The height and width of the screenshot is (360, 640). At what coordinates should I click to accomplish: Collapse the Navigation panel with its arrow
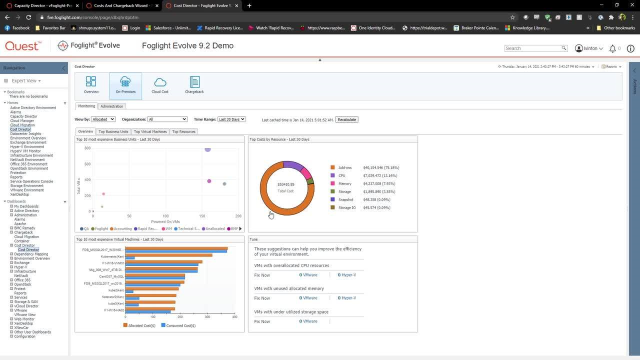64,68
